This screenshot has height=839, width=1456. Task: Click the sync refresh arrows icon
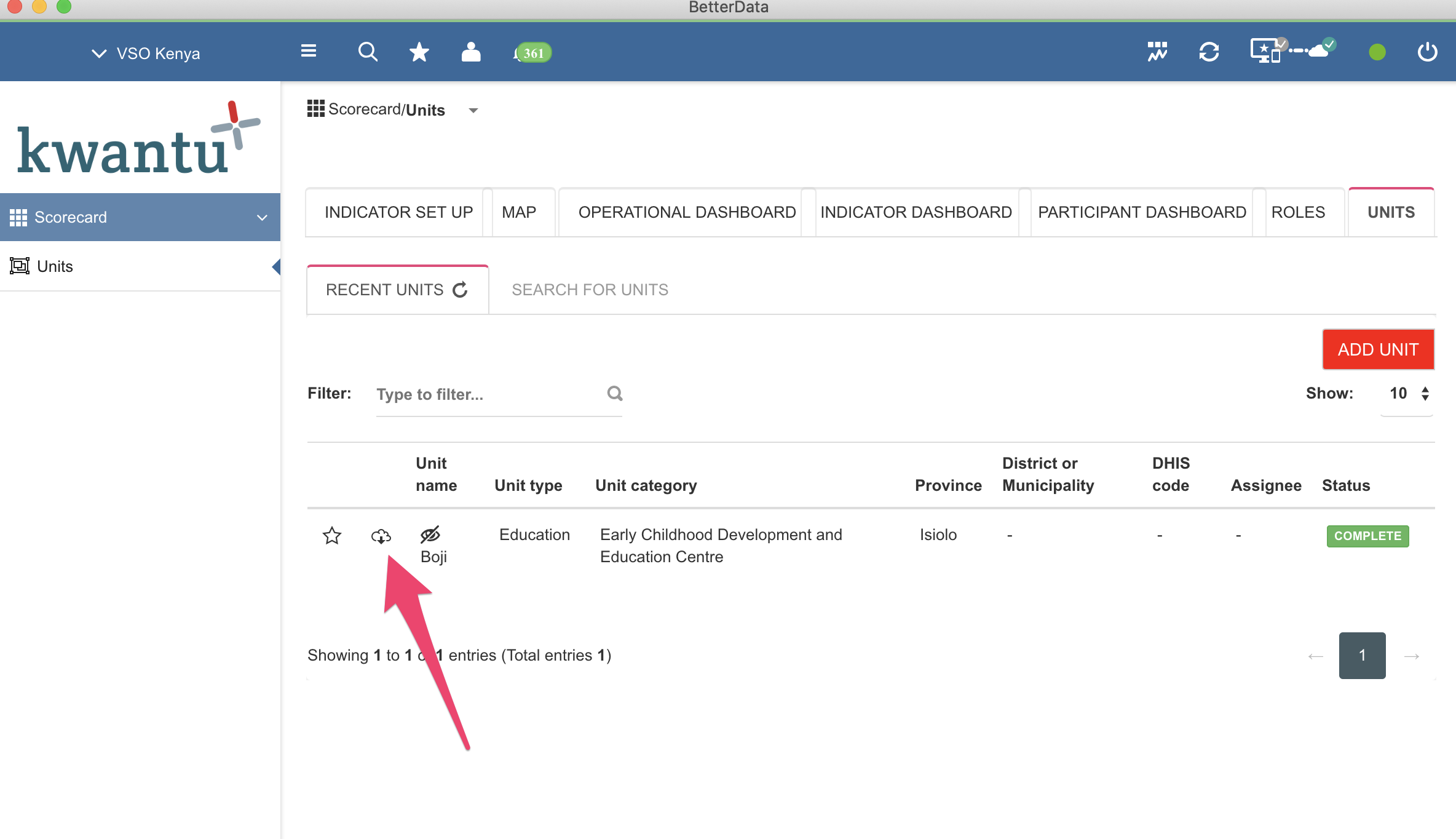pos(1209,52)
